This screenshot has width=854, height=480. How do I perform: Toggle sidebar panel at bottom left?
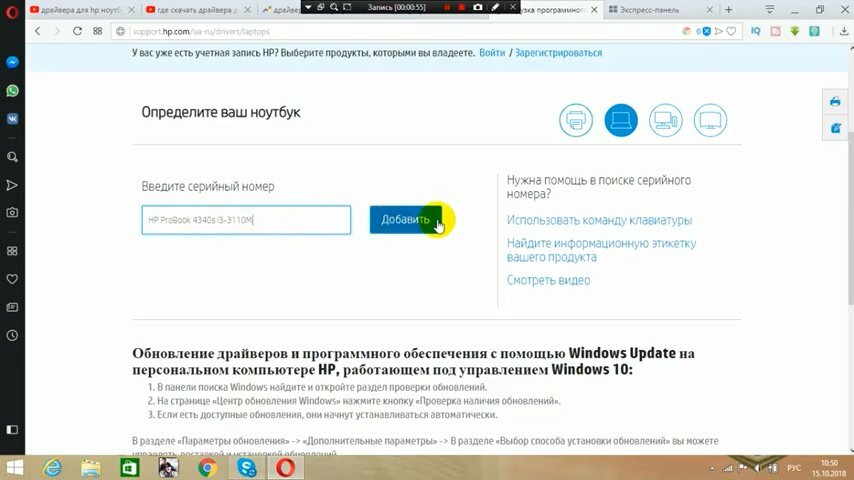pyautogui.click(x=12, y=430)
